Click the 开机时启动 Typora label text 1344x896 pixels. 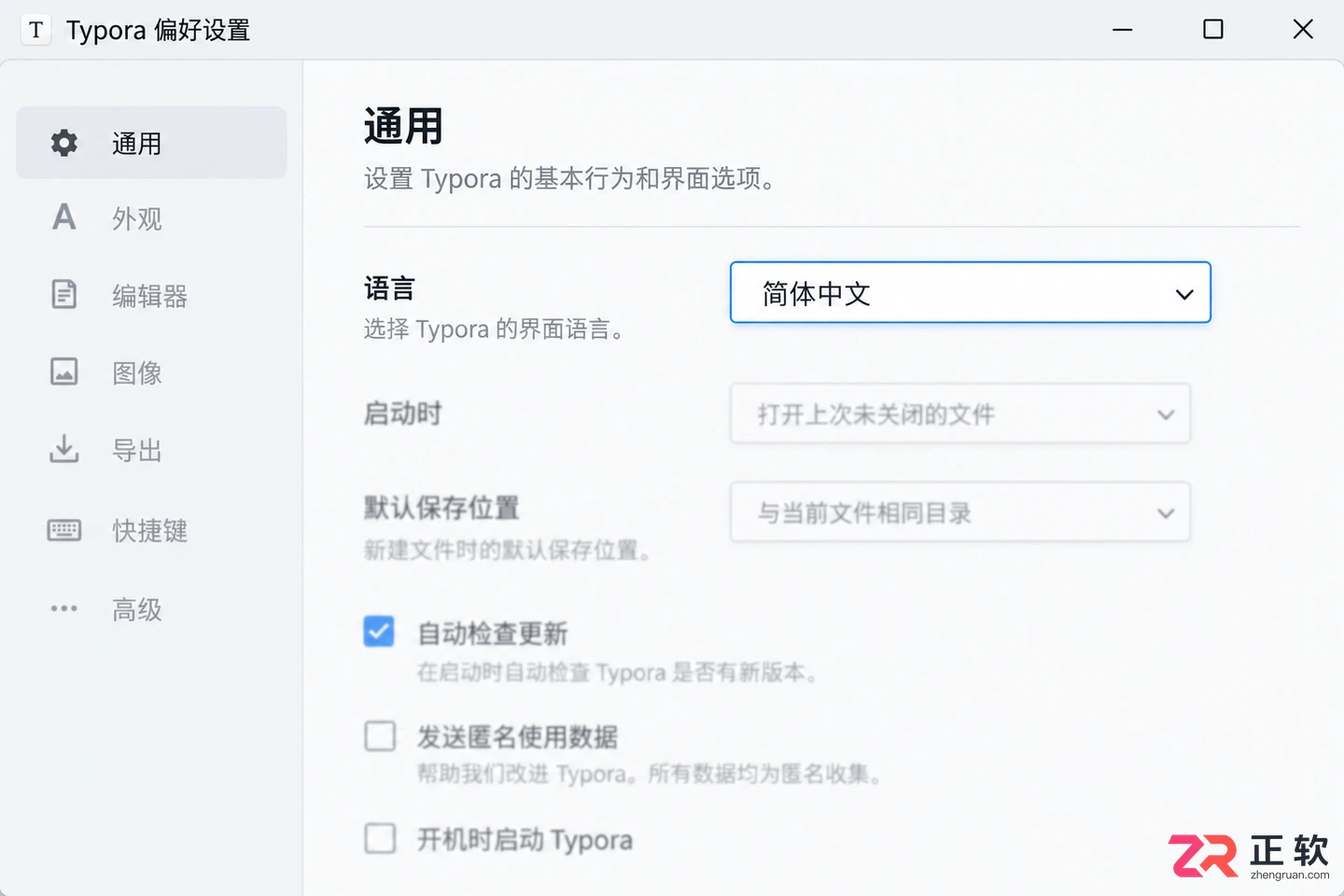click(x=525, y=840)
